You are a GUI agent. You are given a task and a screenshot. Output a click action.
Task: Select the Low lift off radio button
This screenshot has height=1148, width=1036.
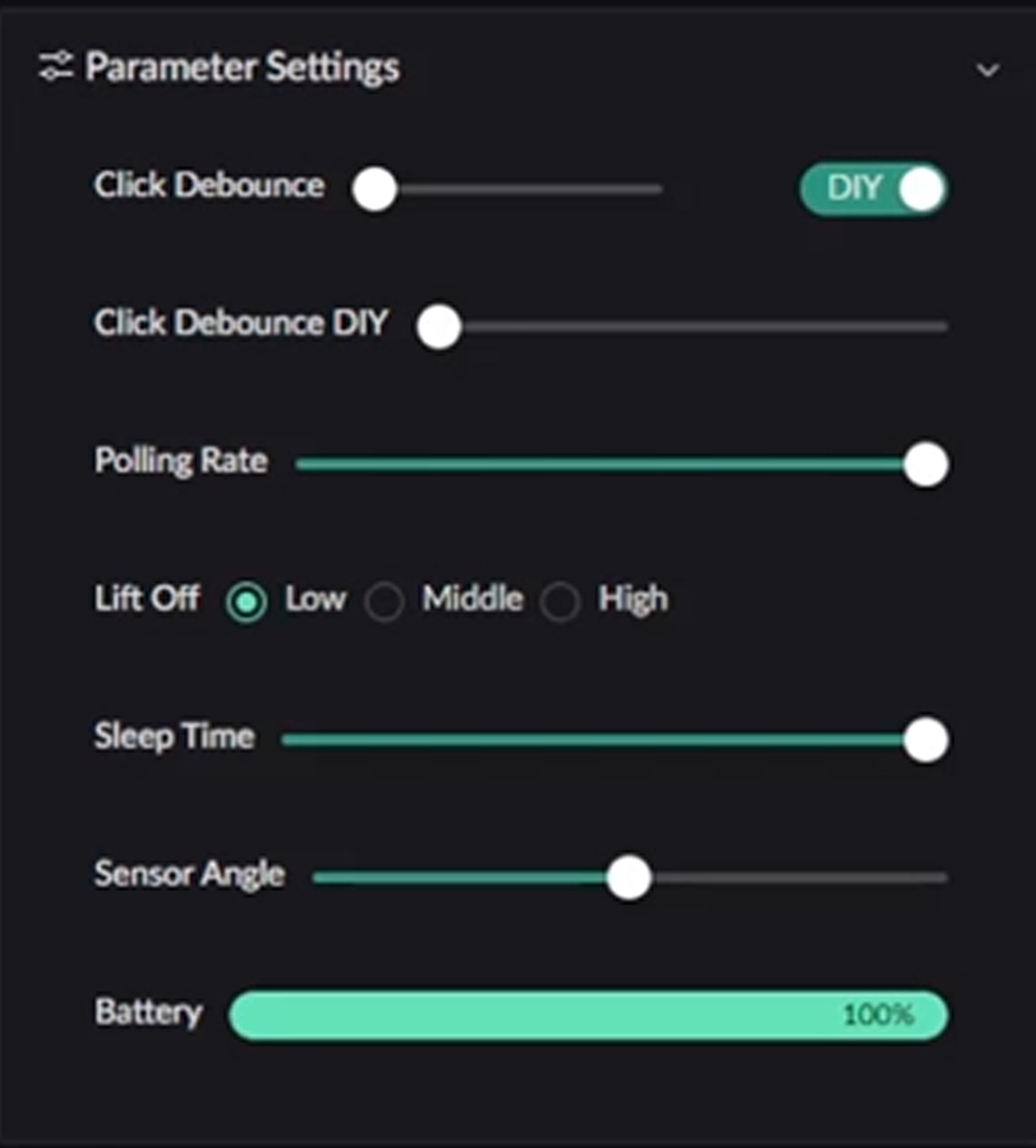(246, 602)
